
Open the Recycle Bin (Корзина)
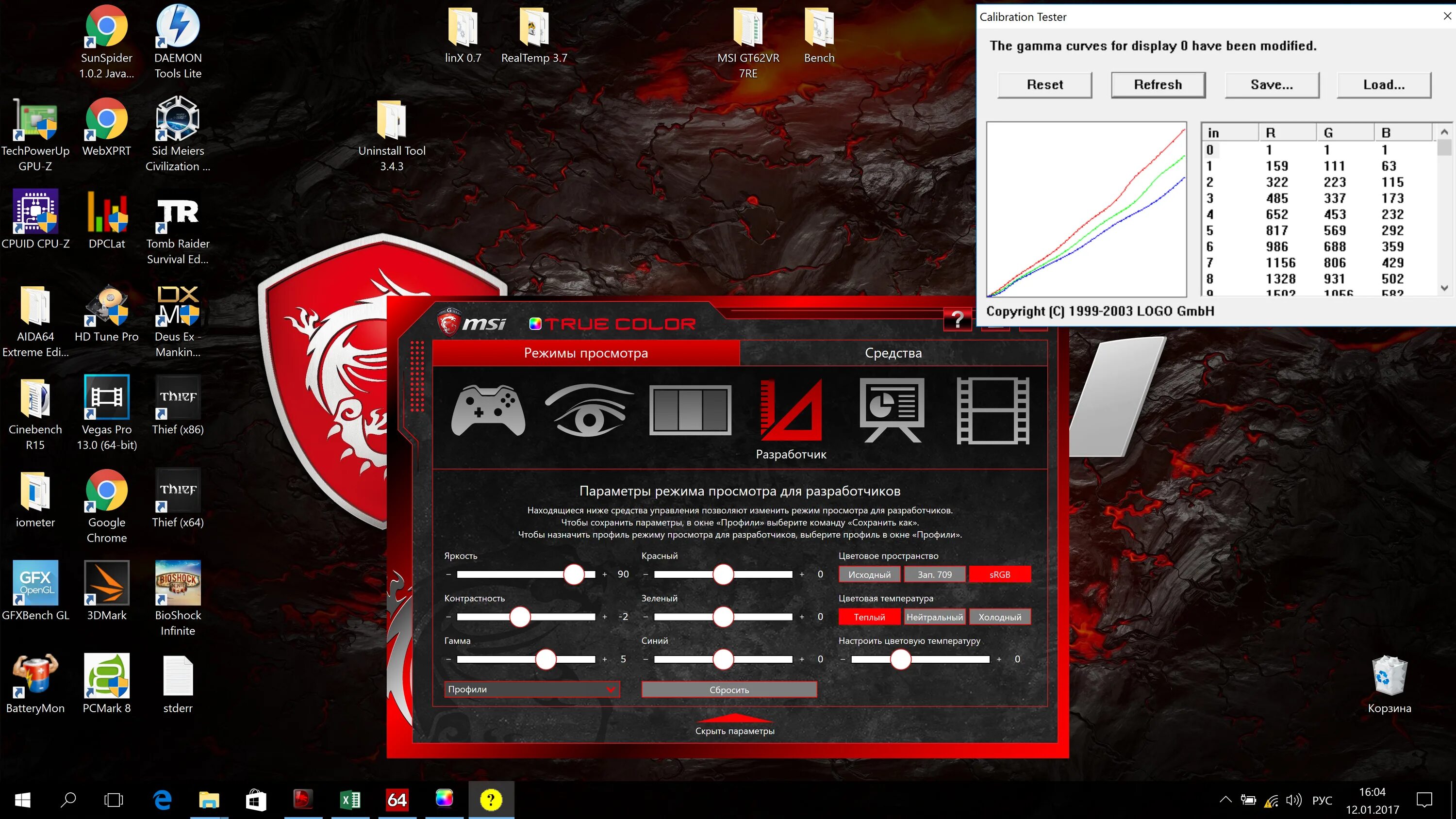pos(1390,685)
